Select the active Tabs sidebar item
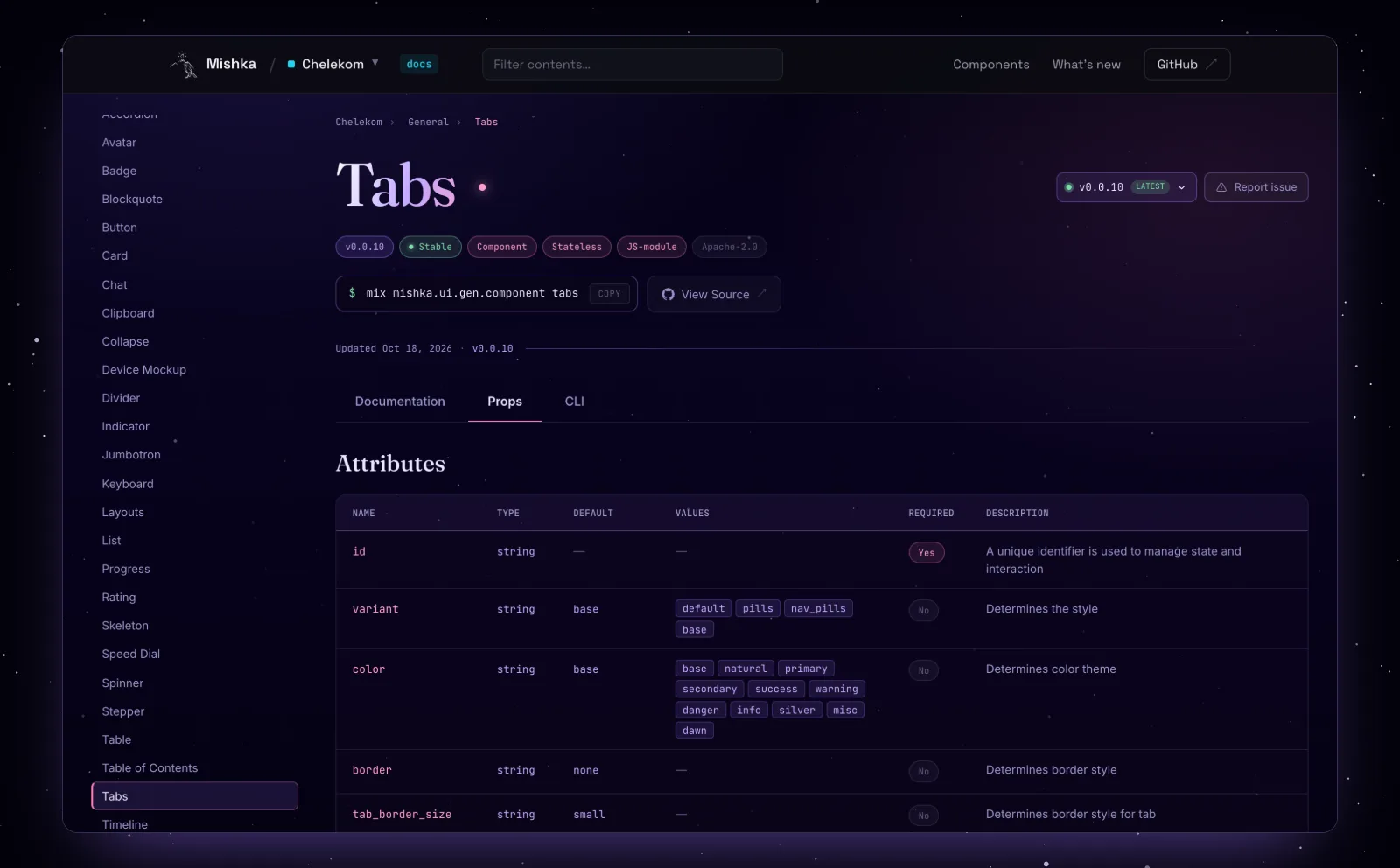 [194, 796]
